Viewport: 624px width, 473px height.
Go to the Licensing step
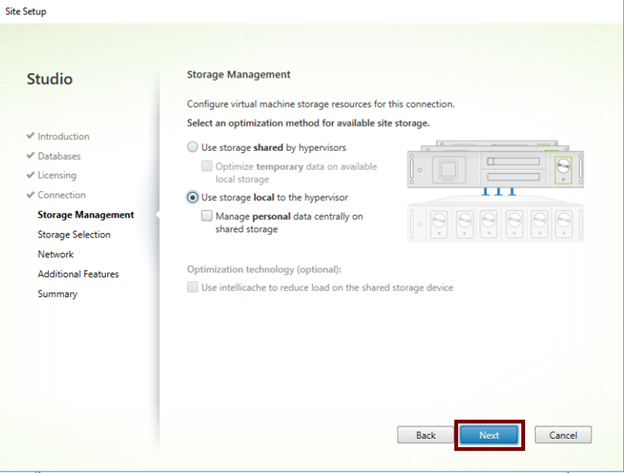(x=57, y=175)
